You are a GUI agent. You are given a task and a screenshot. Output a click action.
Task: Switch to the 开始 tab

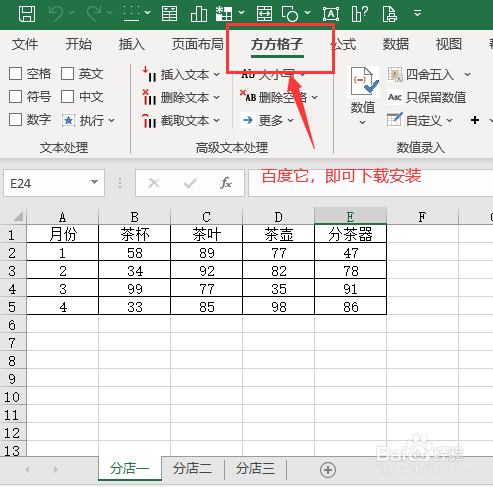click(x=78, y=44)
